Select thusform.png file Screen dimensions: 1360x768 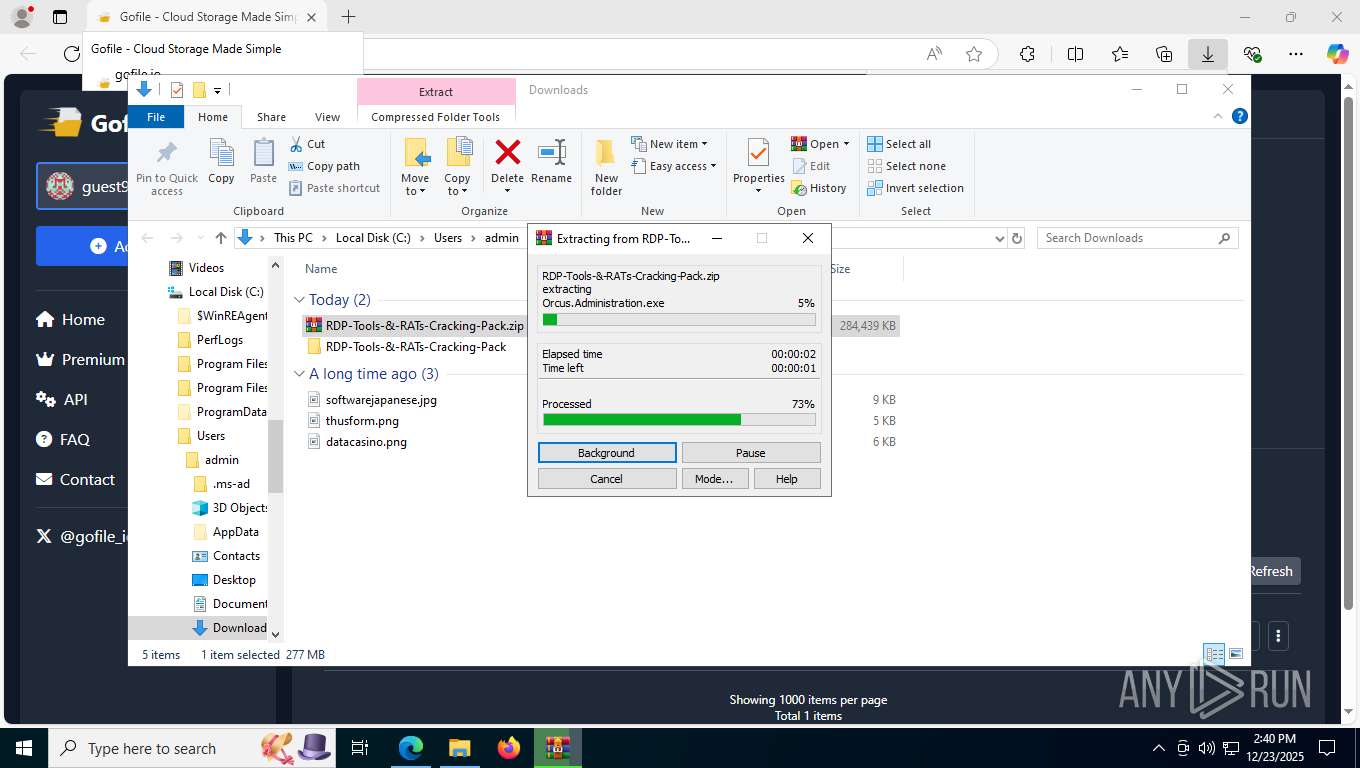(x=362, y=421)
